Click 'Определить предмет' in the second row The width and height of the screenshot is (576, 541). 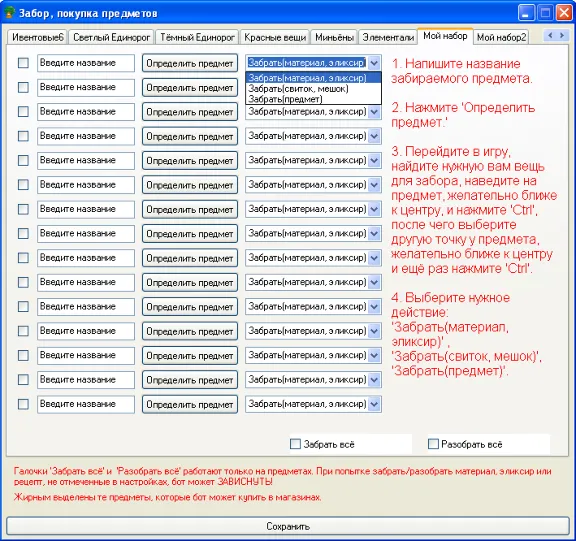coord(190,88)
